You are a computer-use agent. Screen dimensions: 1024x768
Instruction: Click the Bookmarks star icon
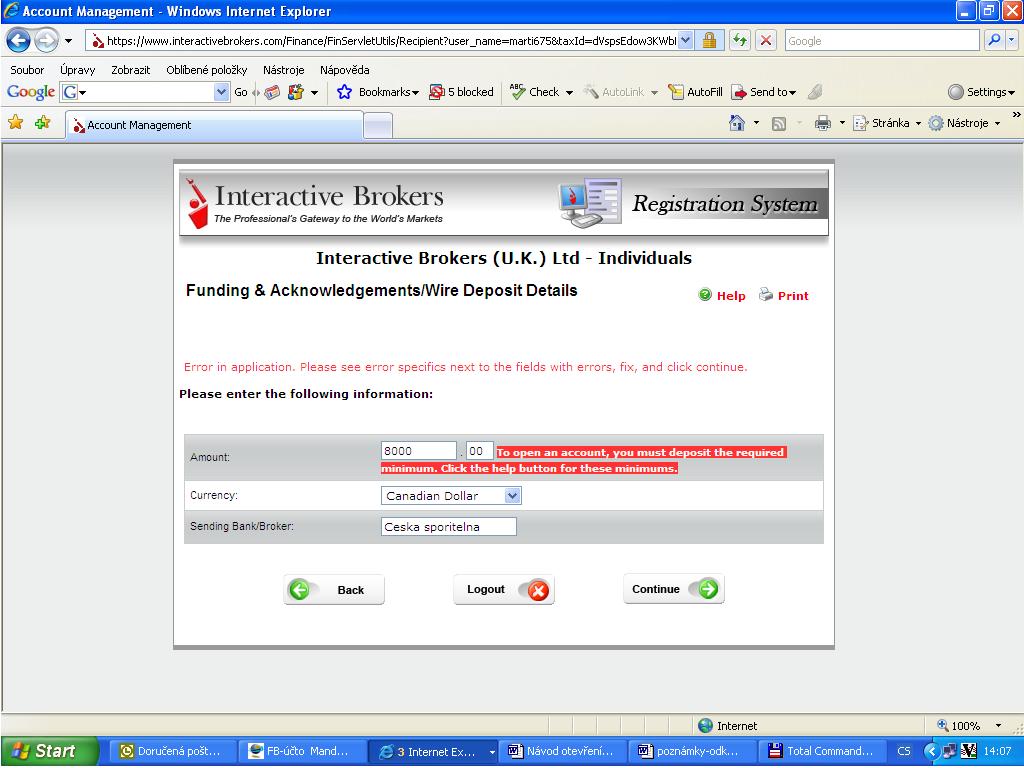[x=344, y=92]
